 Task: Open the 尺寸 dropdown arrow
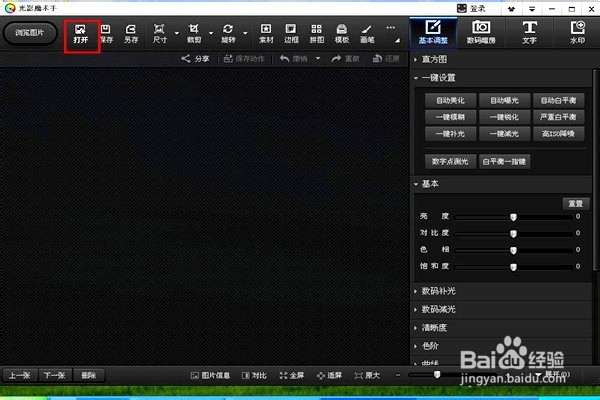177,33
